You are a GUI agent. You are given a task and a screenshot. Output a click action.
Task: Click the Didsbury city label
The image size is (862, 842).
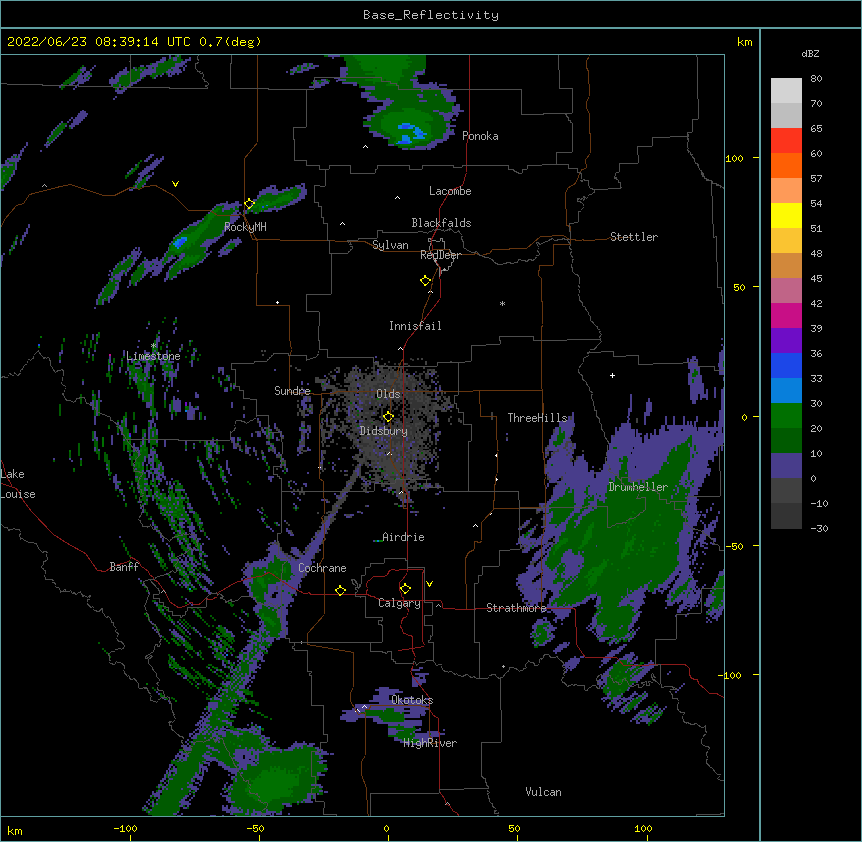pyautogui.click(x=384, y=431)
